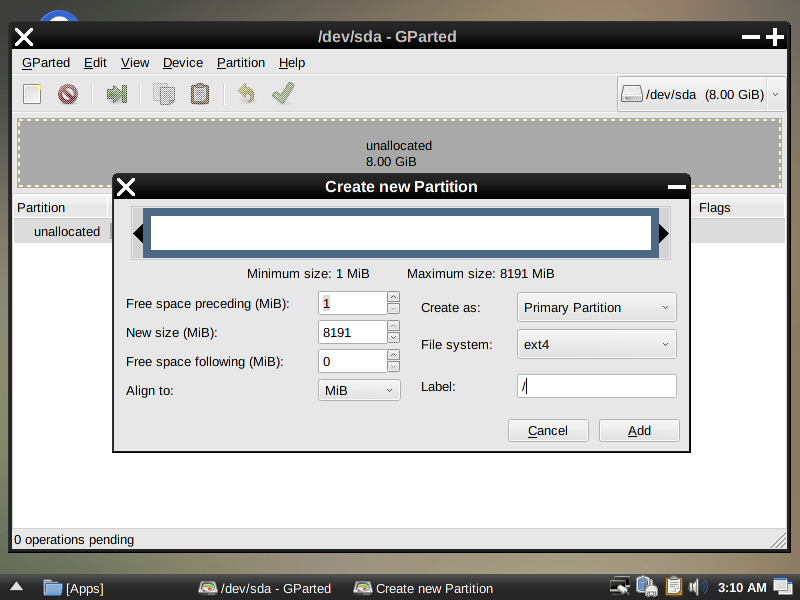Click the Copy partition toolbar icon
Image resolution: width=800 pixels, height=600 pixels.
coord(164,94)
